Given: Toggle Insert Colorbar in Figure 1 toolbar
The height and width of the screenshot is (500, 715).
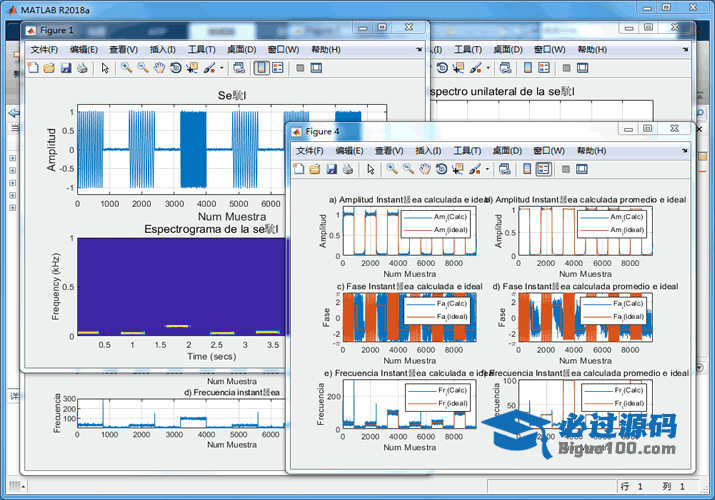Looking at the screenshot, I should (x=261, y=68).
